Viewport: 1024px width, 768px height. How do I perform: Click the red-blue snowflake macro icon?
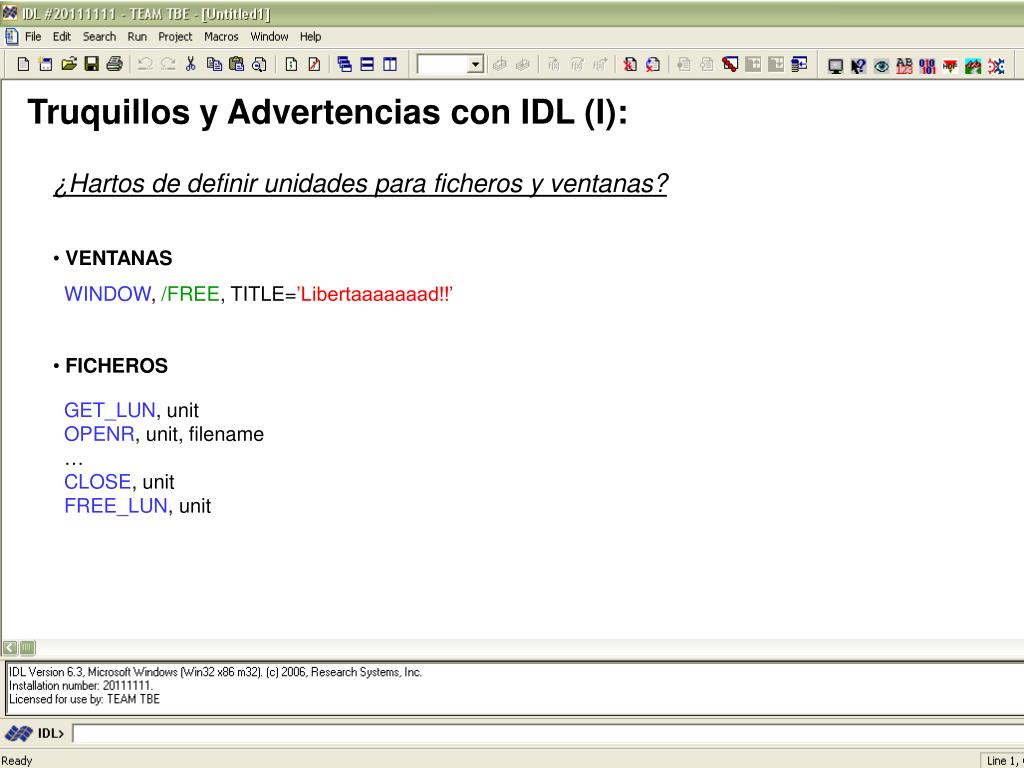click(x=996, y=66)
